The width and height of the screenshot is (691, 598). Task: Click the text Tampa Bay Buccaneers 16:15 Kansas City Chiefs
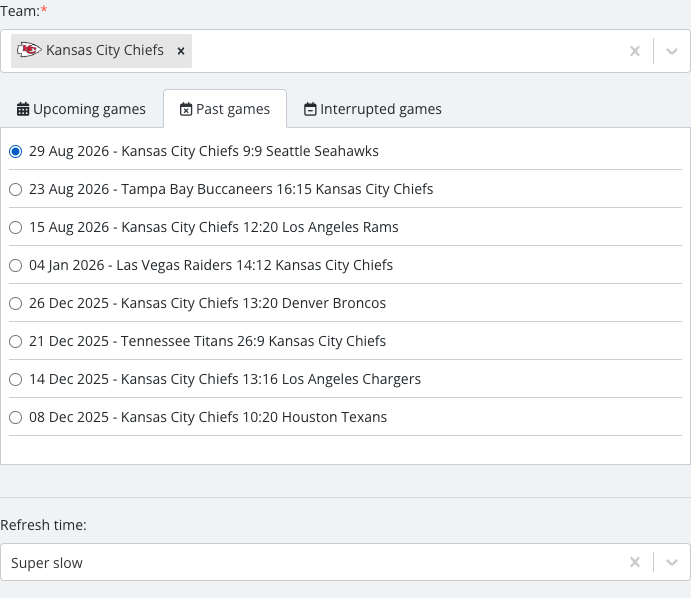pyautogui.click(x=277, y=189)
